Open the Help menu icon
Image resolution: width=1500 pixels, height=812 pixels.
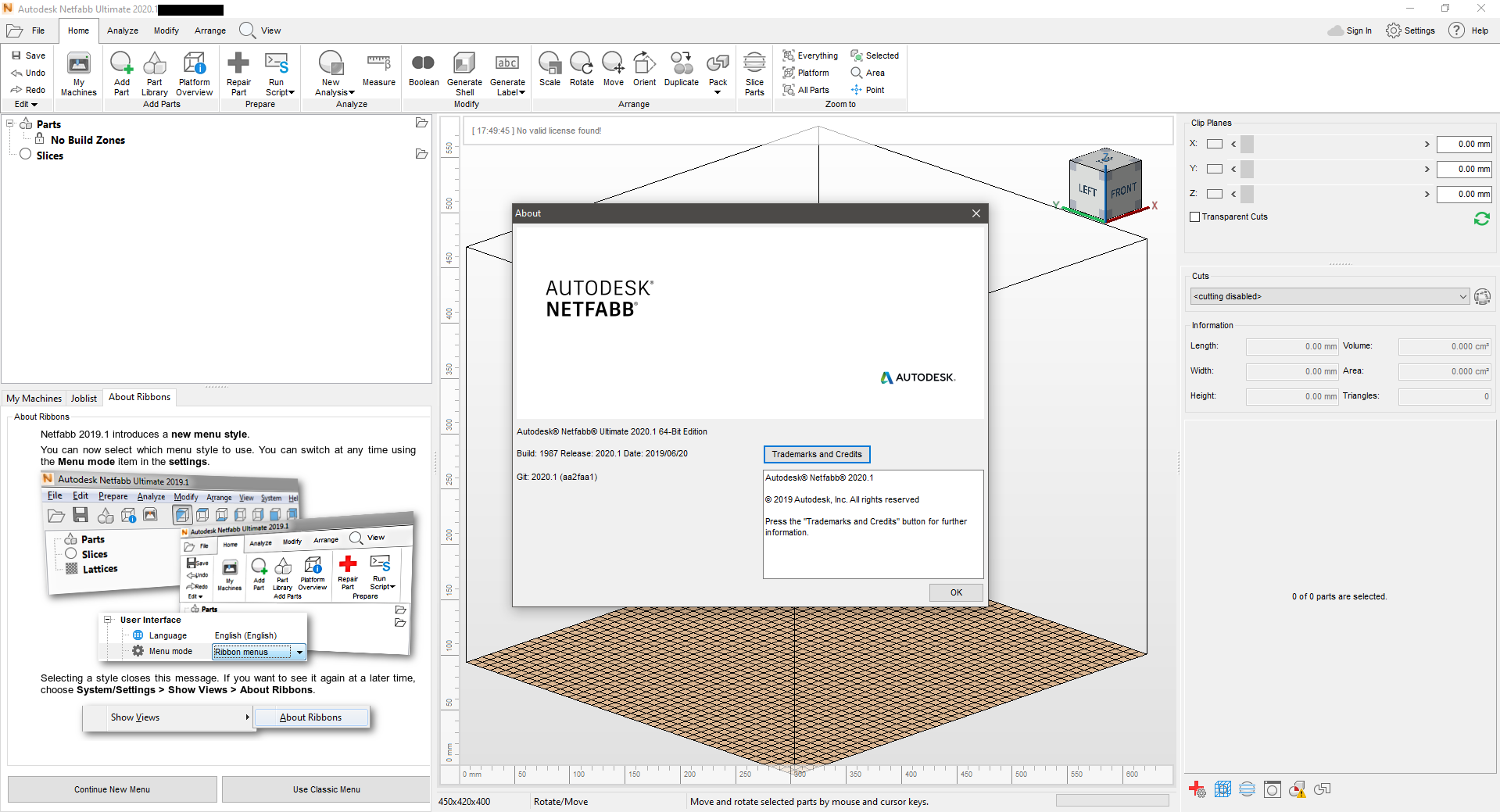pyautogui.click(x=1456, y=30)
